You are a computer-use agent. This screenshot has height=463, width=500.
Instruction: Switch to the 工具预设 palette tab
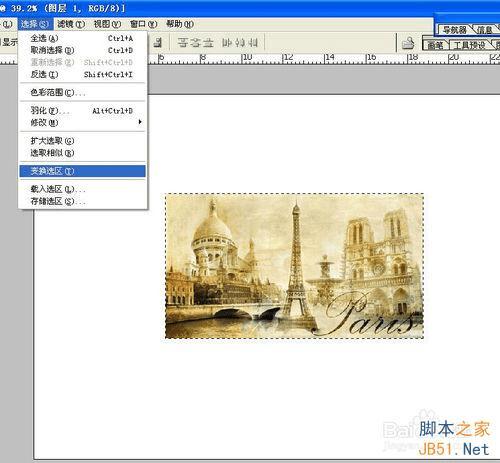(x=469, y=45)
